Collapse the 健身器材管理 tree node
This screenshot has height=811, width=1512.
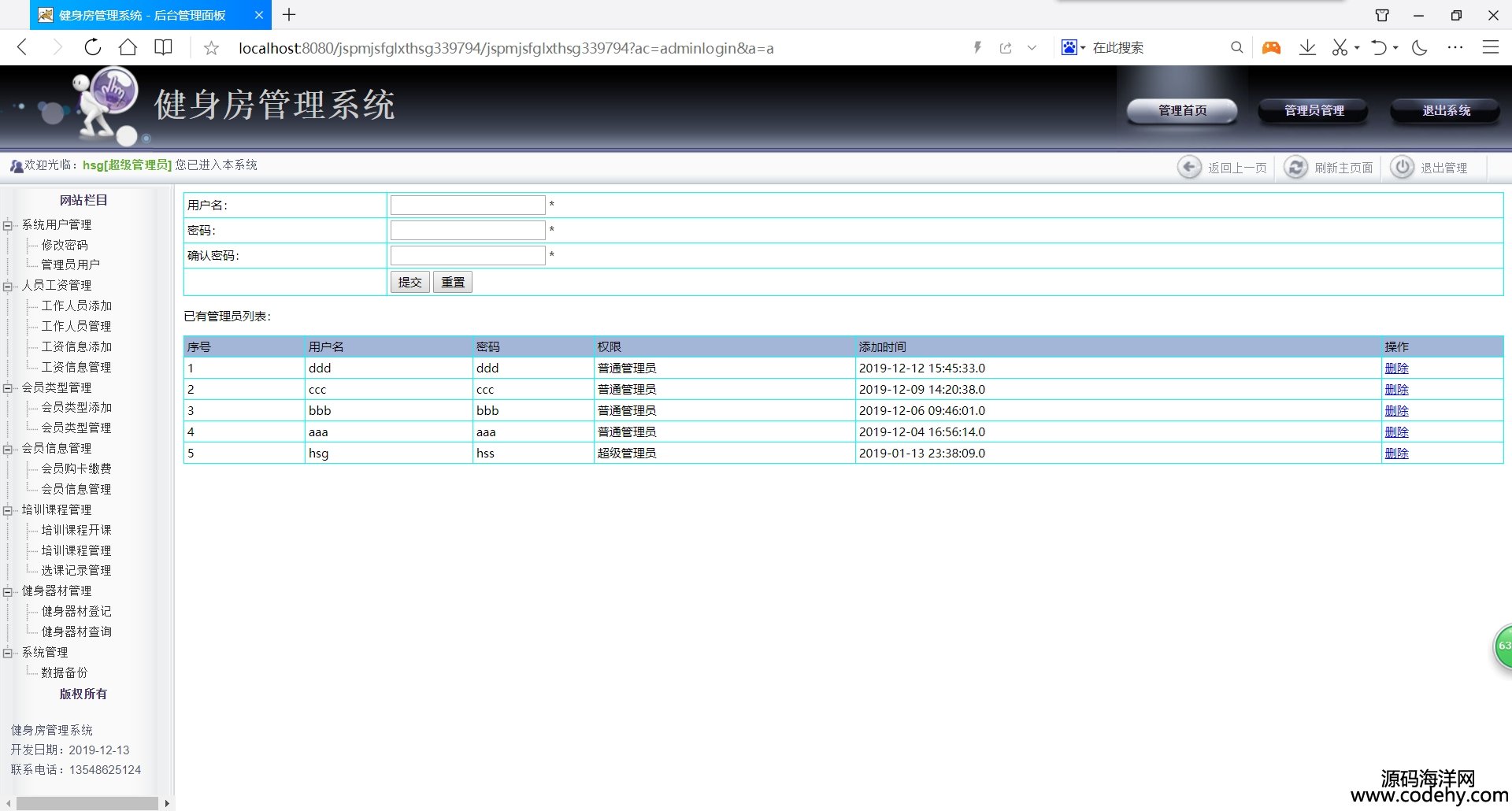click(x=8, y=591)
